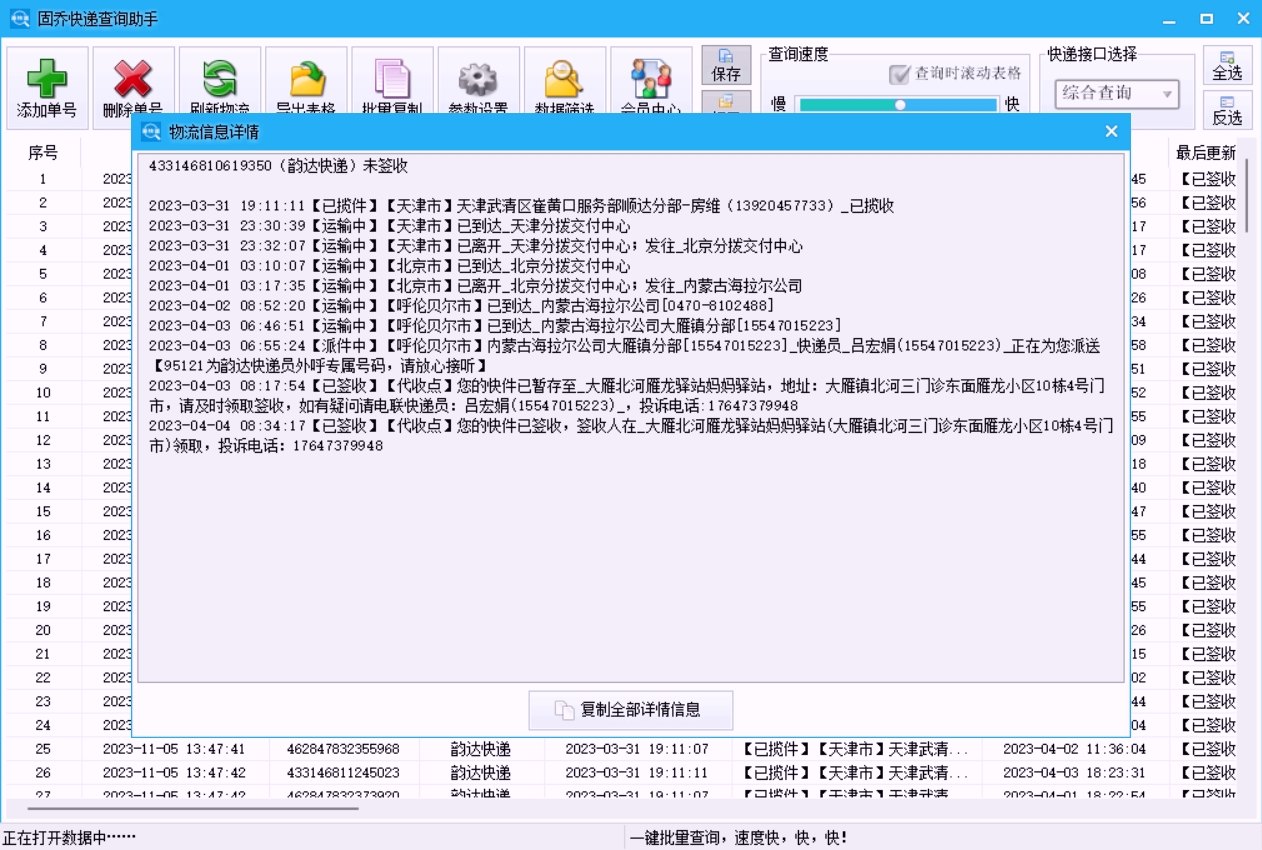
Task: Open the 综合查询 interface dropdown
Action: tap(1108, 94)
